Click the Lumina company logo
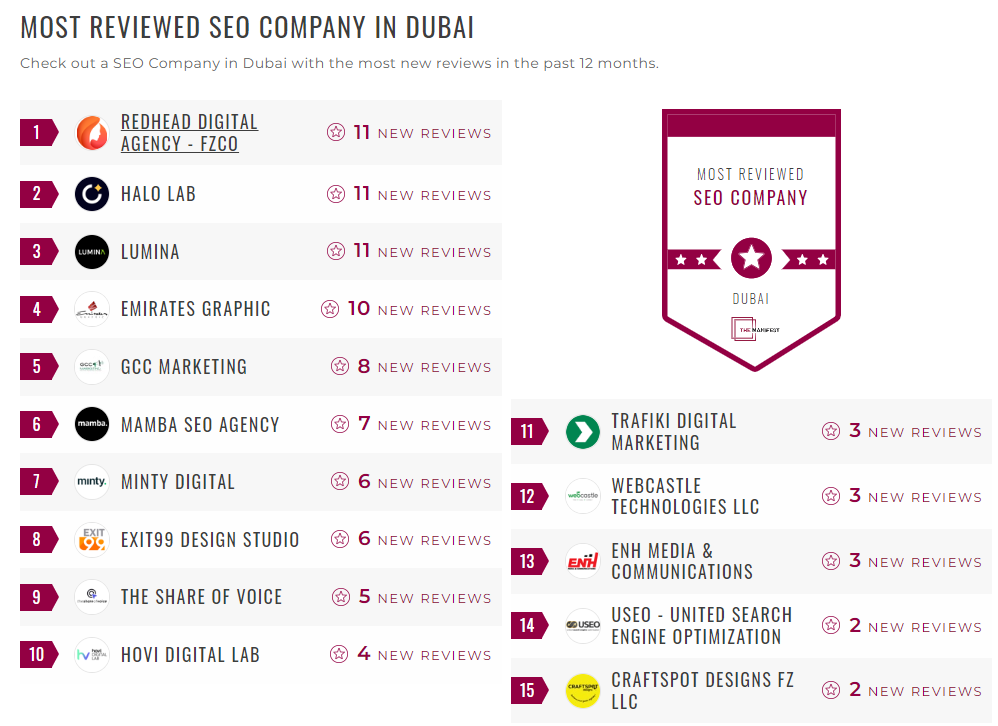998x726 pixels. pyautogui.click(x=91, y=251)
